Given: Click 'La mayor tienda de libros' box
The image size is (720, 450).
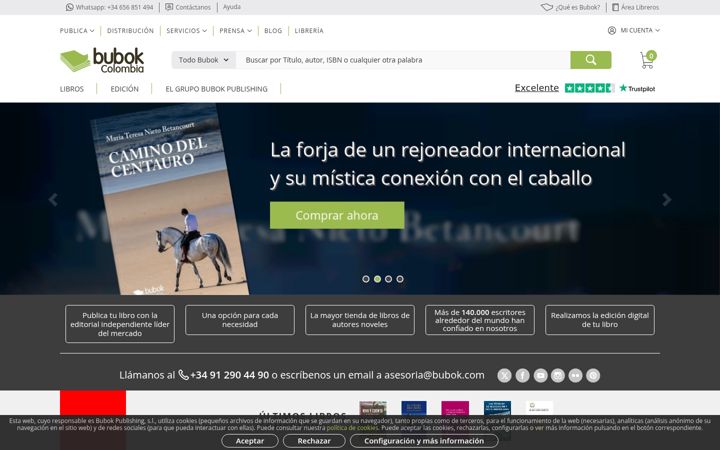Looking at the screenshot, I should (360, 320).
